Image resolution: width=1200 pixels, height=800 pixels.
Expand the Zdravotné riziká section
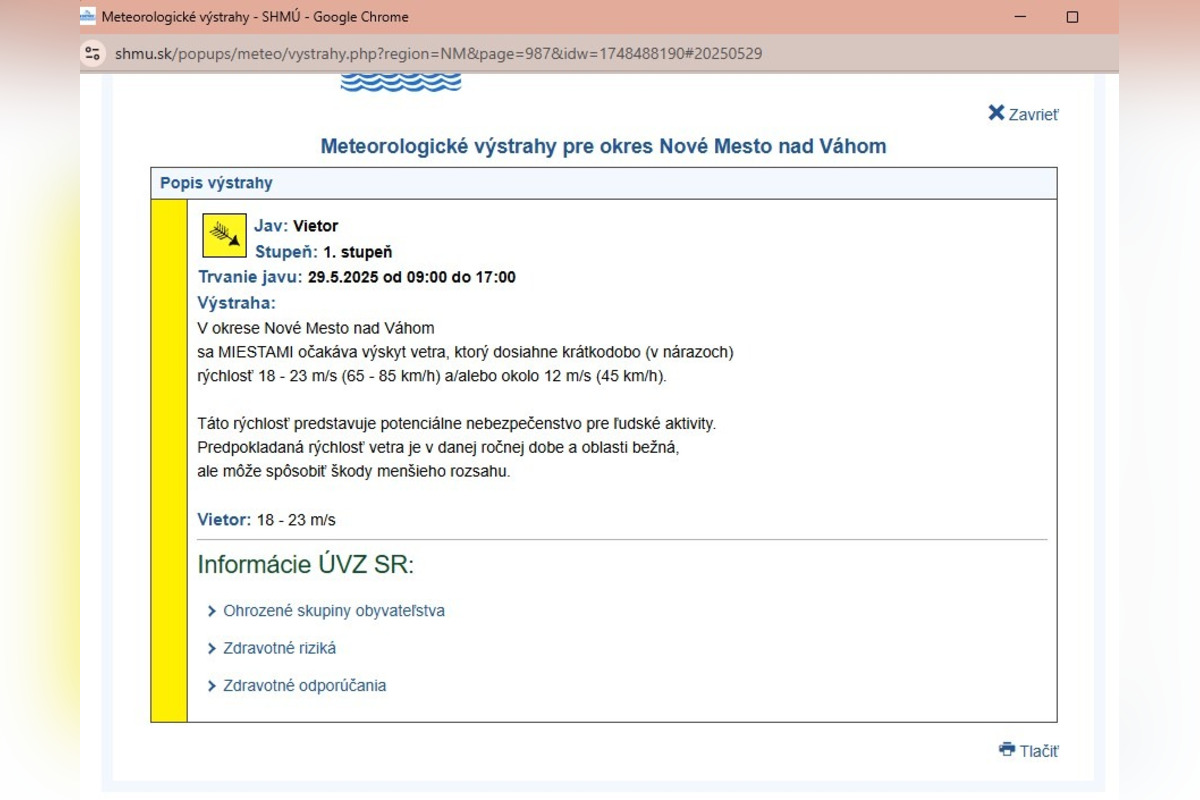point(279,649)
